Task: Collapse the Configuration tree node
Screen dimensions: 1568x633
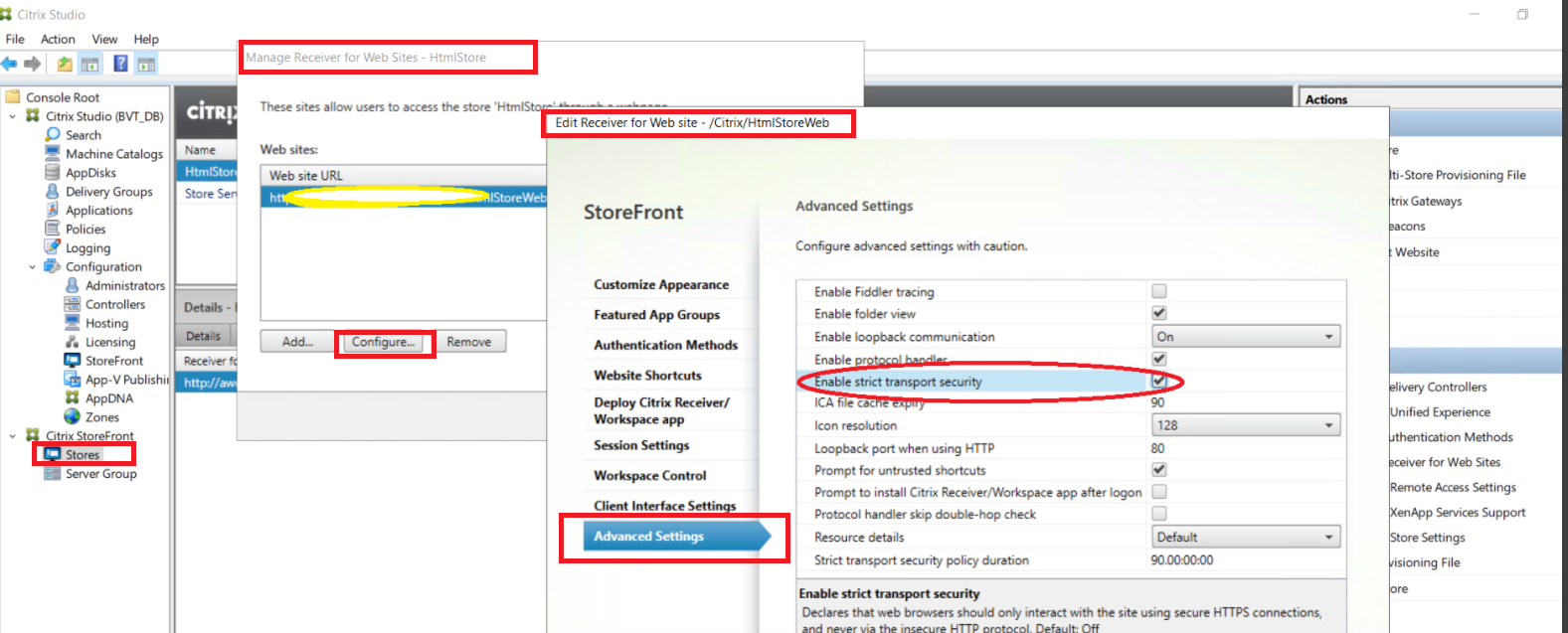Action: [32, 266]
